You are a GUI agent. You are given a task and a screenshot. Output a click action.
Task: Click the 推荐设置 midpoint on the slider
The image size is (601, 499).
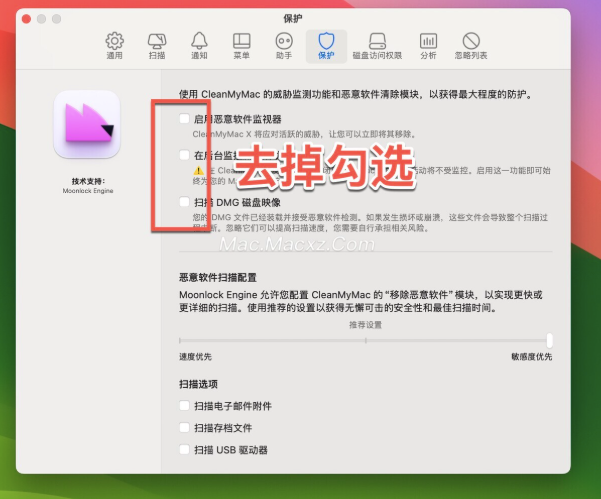pos(366,340)
